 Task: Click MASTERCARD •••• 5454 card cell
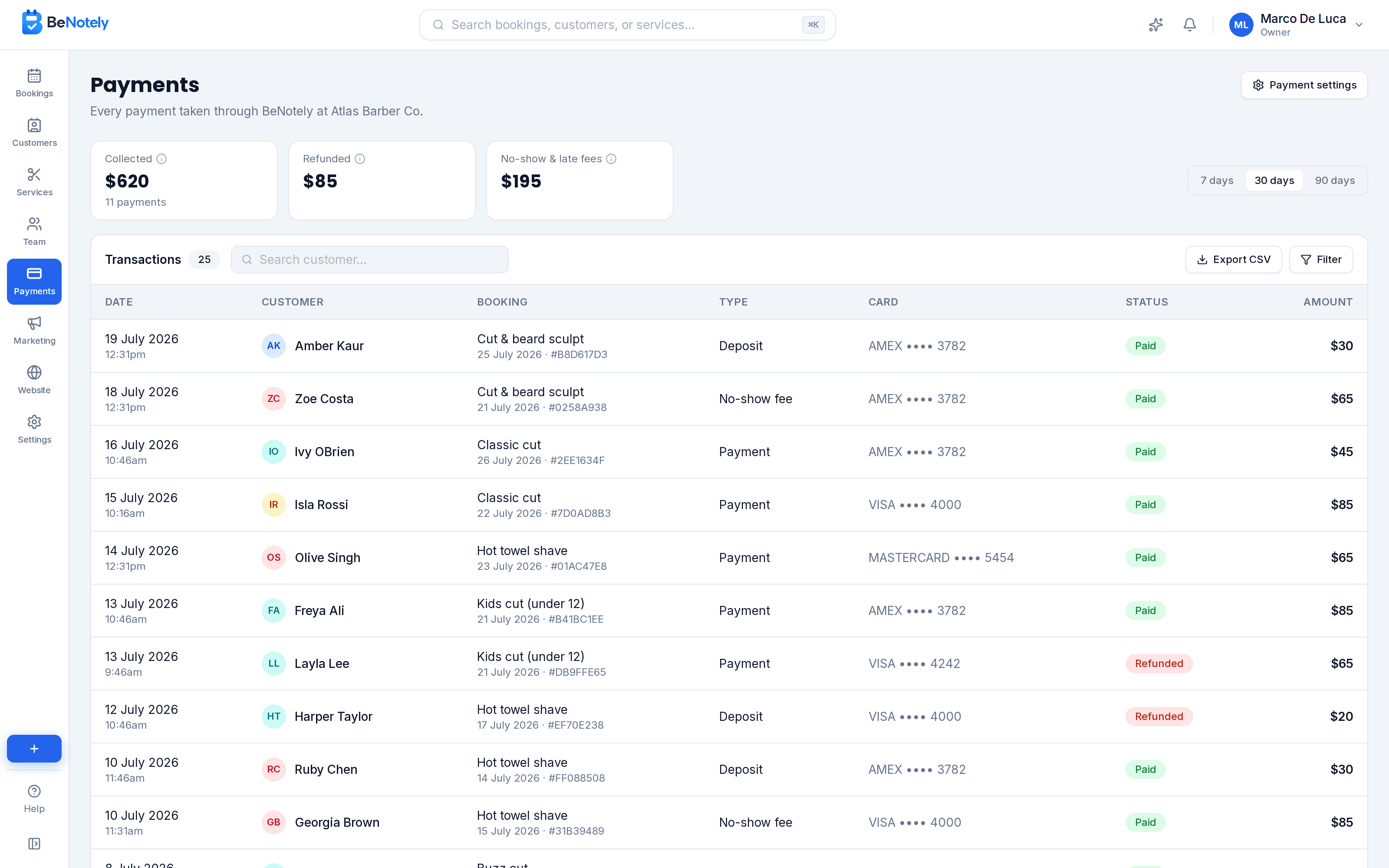pos(941,557)
